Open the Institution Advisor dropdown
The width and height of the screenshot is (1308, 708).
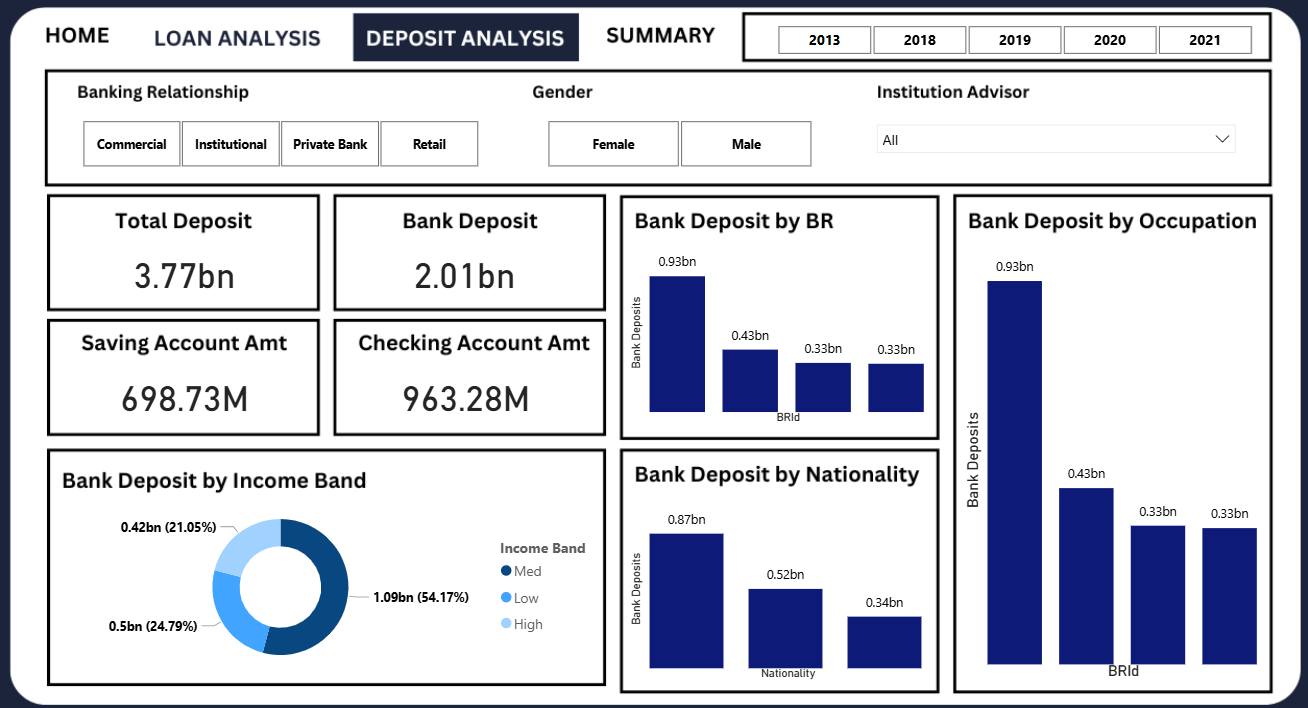coord(1056,140)
